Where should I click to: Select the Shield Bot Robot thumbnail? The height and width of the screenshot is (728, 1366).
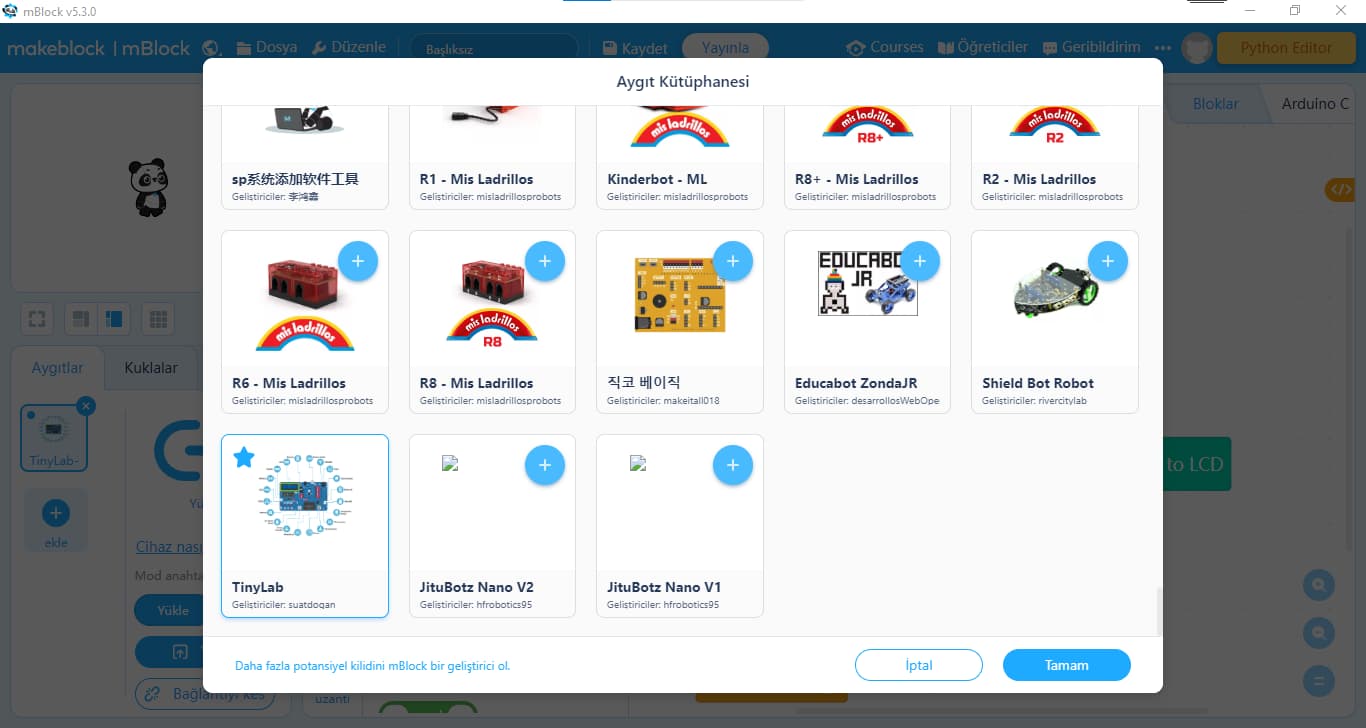(1055, 289)
